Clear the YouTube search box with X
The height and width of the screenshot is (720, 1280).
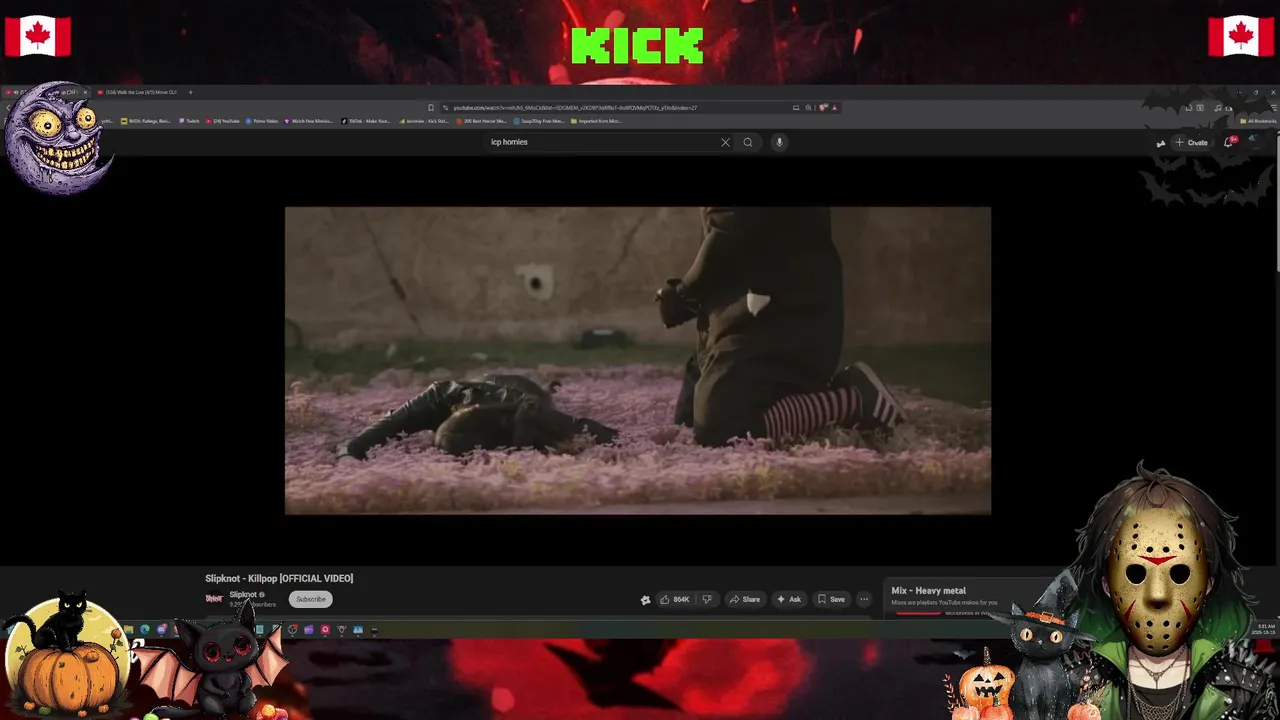(725, 142)
